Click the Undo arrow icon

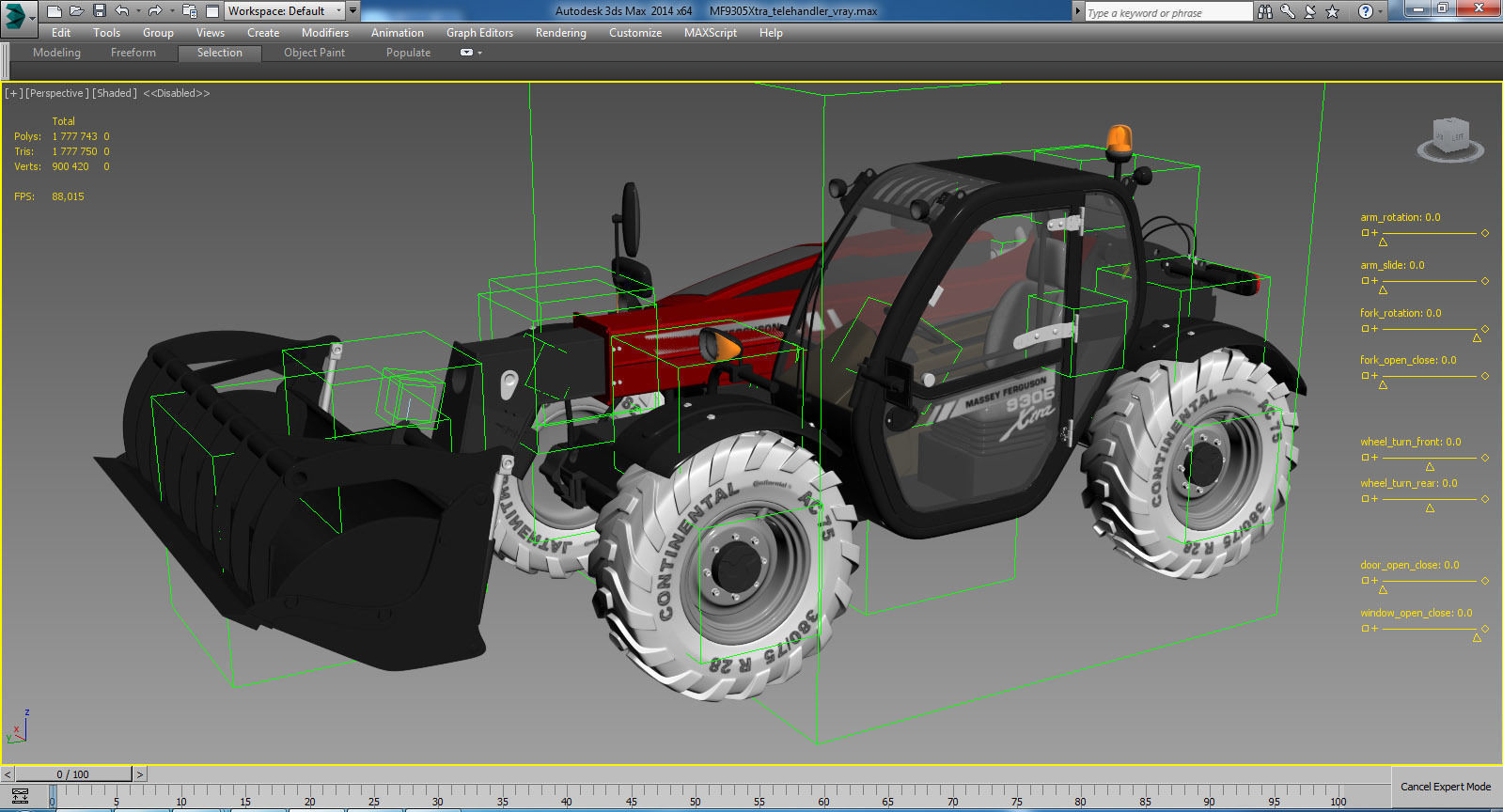tap(121, 11)
